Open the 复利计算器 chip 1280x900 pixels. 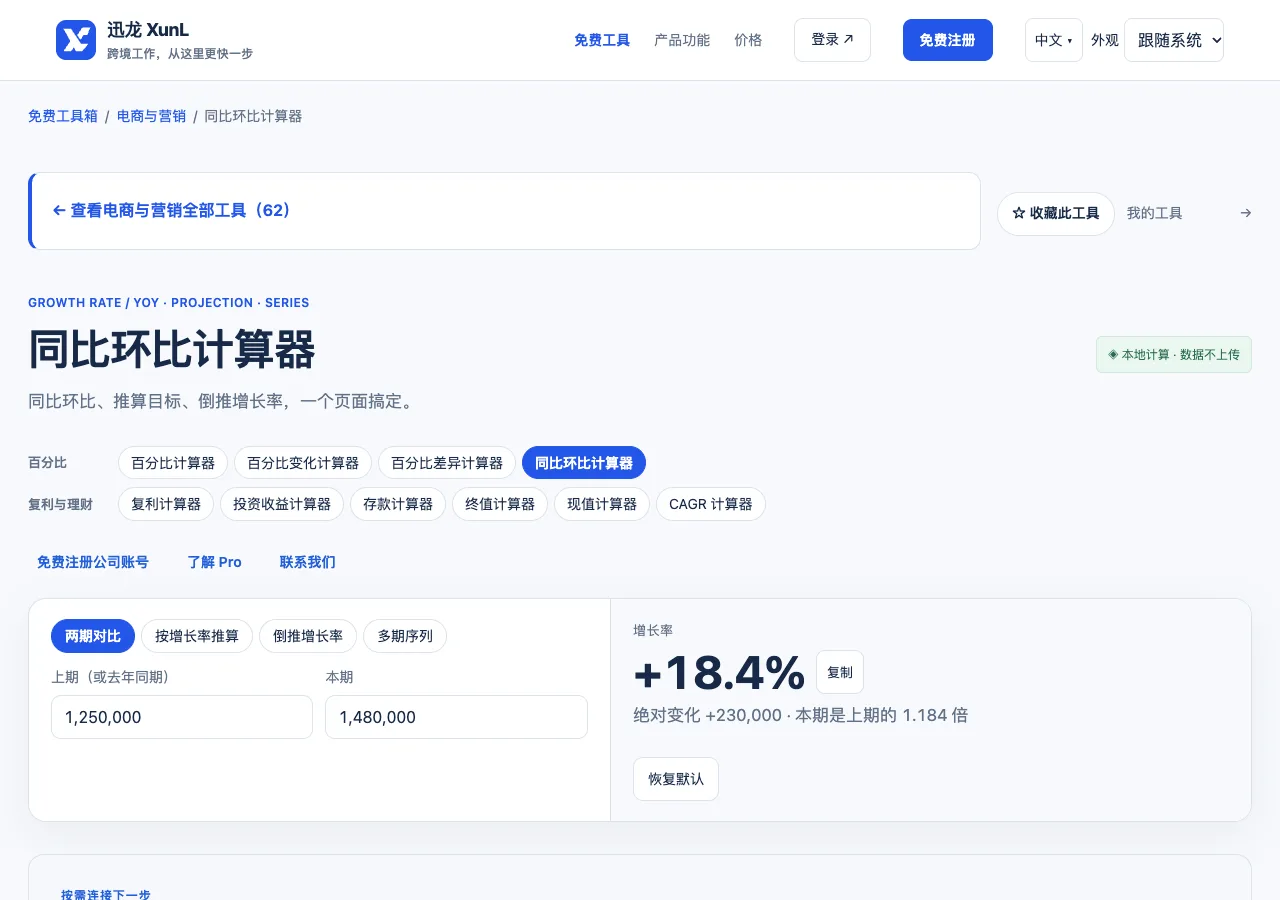[166, 504]
